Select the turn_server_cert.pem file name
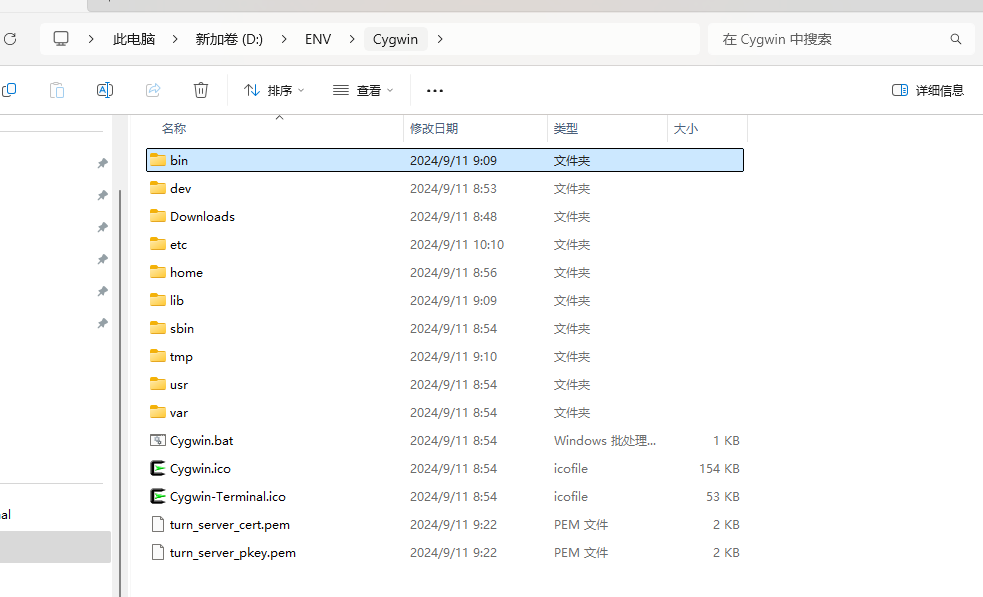 pos(229,524)
